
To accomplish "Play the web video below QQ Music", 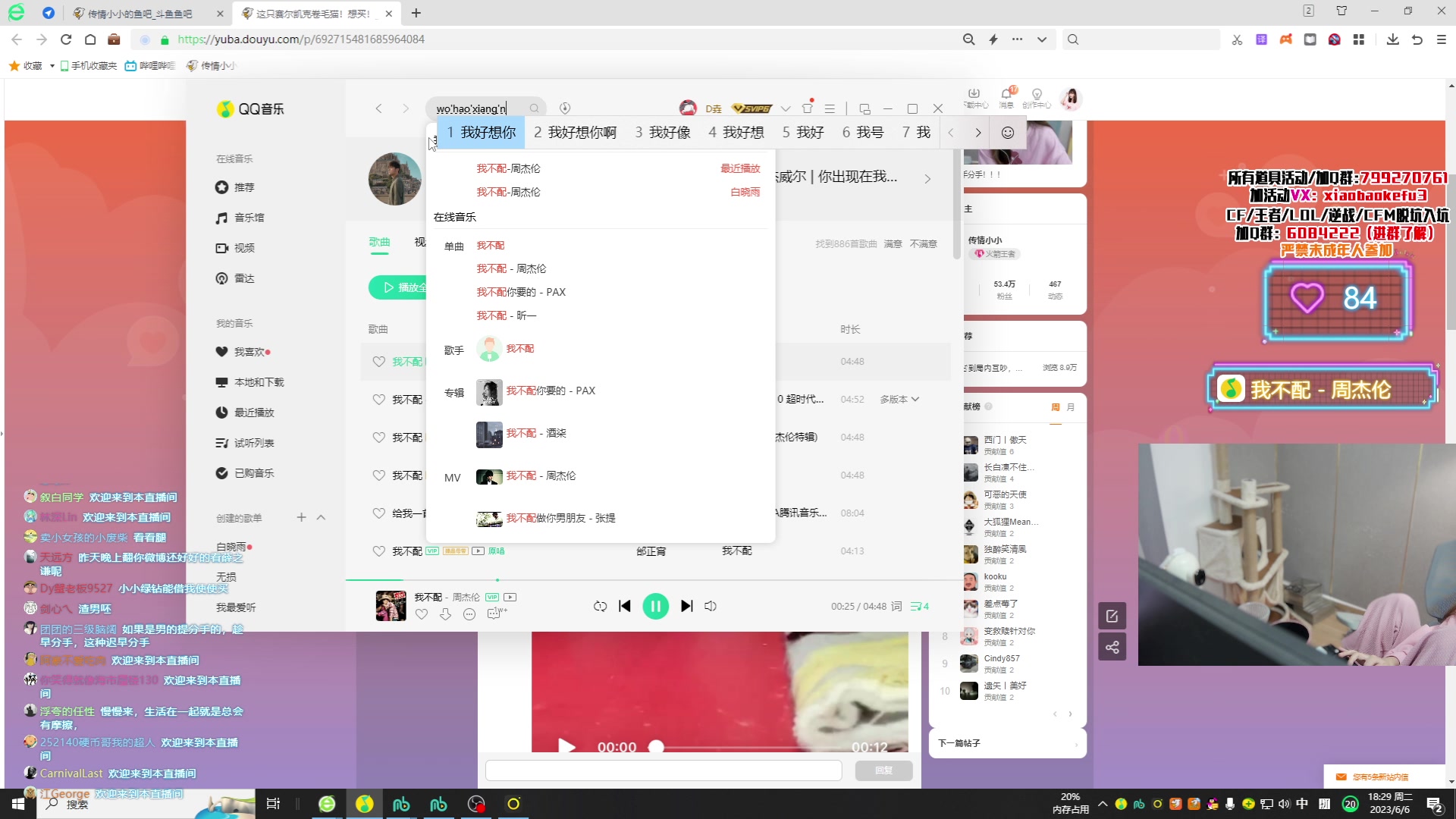I will [566, 746].
